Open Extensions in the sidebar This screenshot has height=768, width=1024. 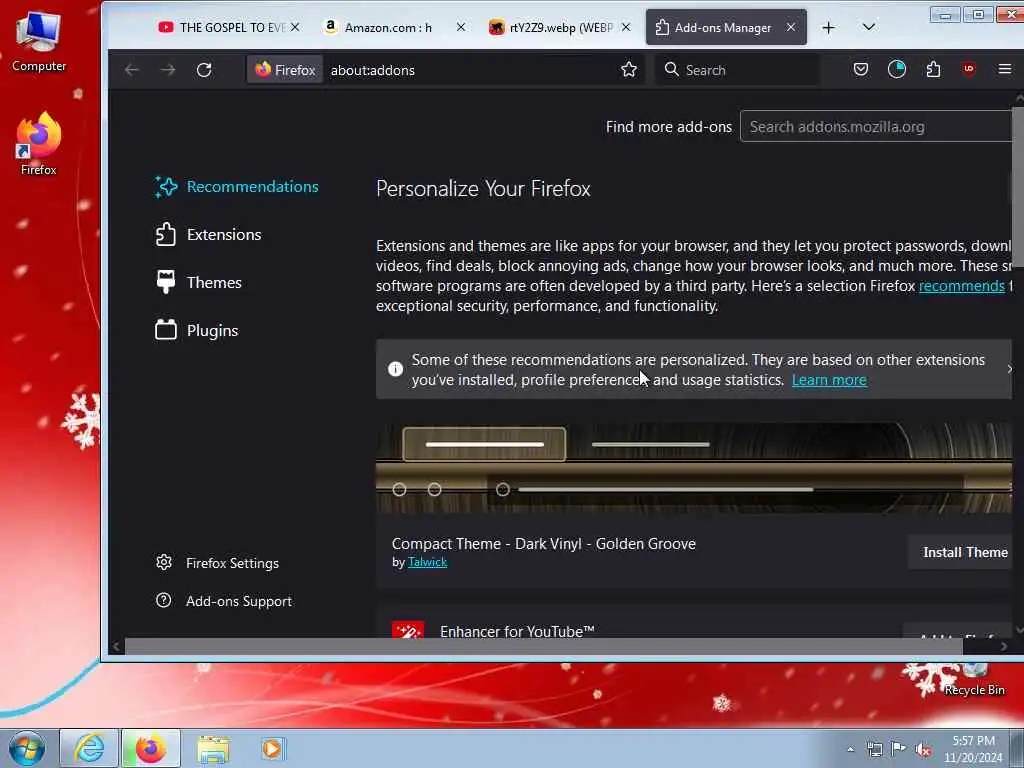coord(208,234)
